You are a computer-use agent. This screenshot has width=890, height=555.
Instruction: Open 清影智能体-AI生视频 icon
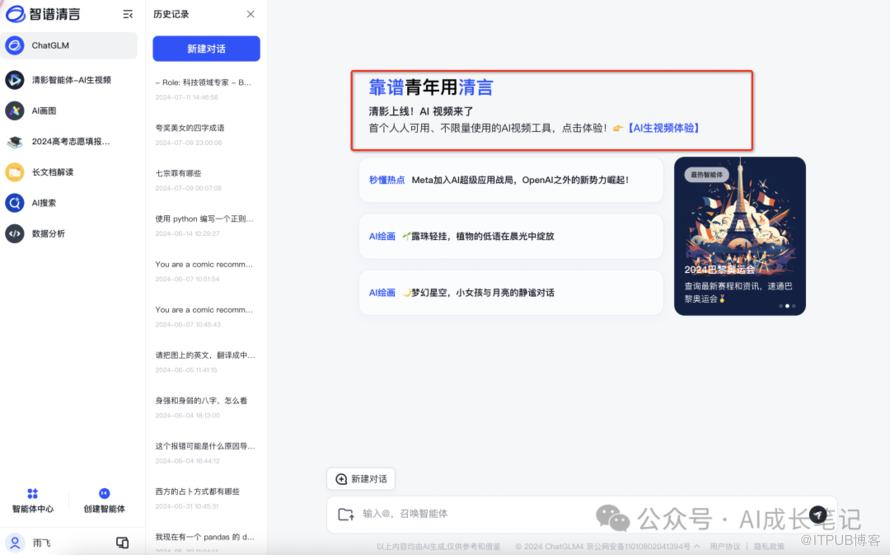point(15,80)
